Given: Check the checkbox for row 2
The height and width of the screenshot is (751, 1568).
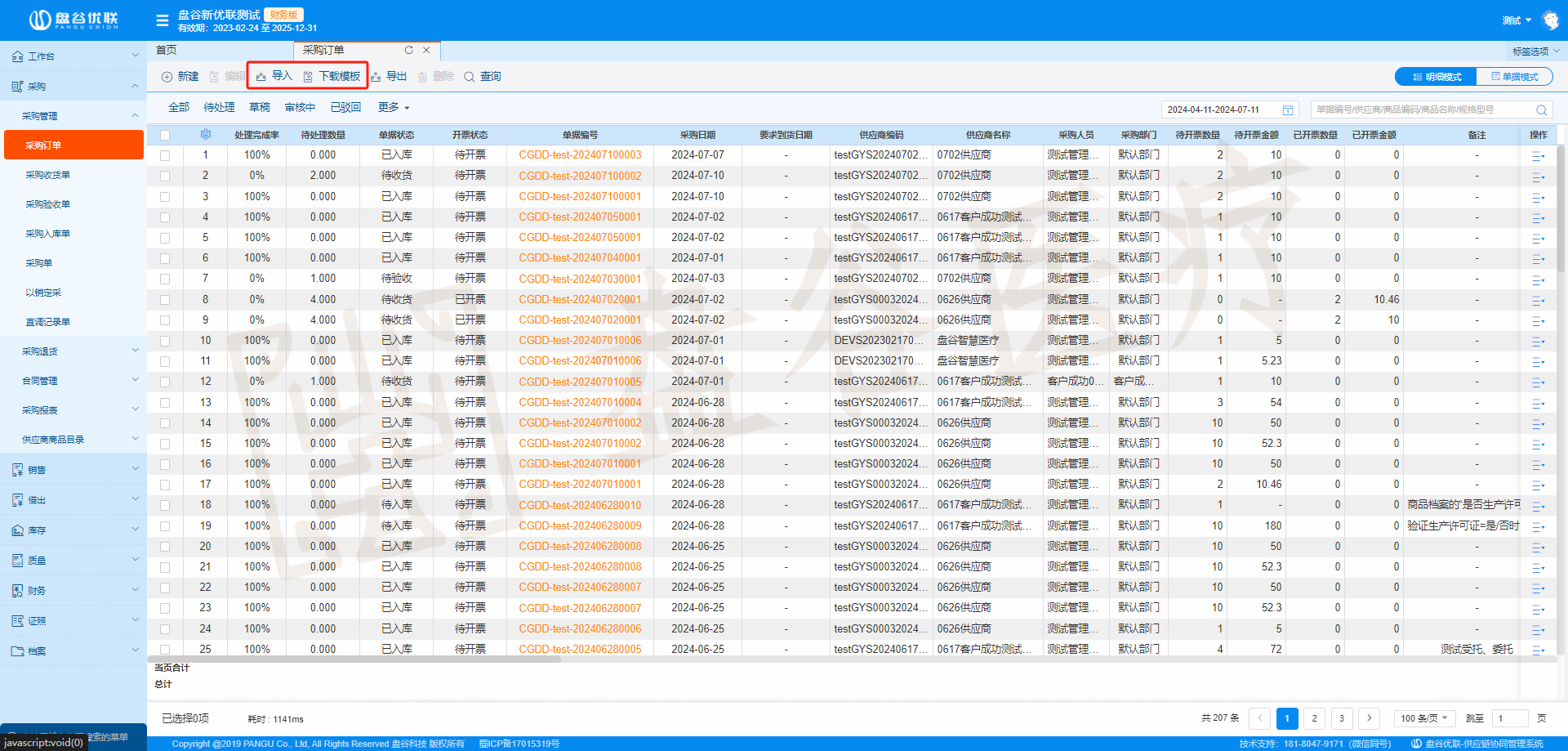Looking at the screenshot, I should [x=165, y=176].
